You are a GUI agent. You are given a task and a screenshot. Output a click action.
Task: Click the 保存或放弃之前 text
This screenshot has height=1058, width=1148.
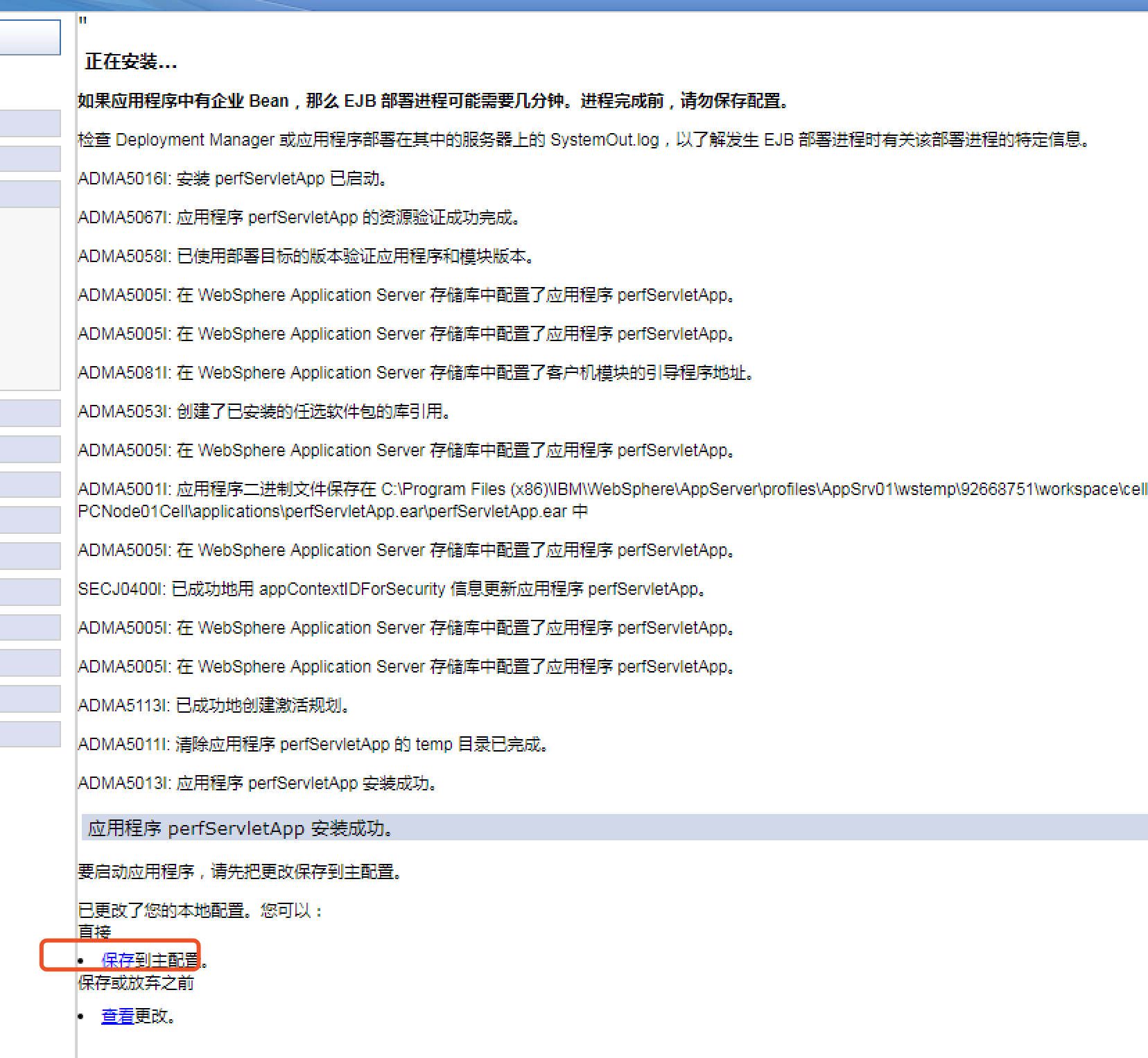pyautogui.click(x=136, y=983)
